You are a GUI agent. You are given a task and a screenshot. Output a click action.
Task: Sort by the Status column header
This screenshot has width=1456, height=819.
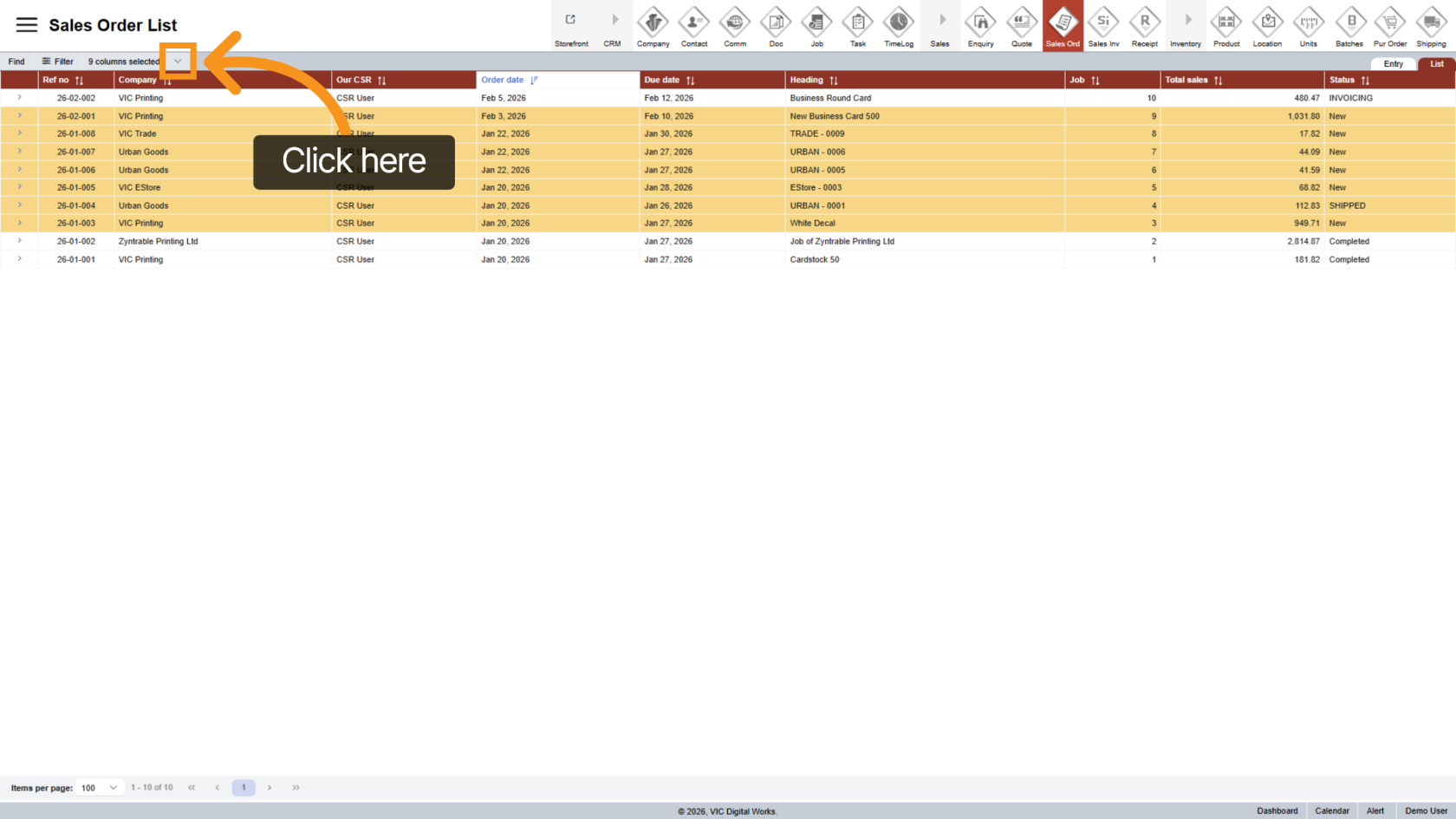coord(1365,81)
